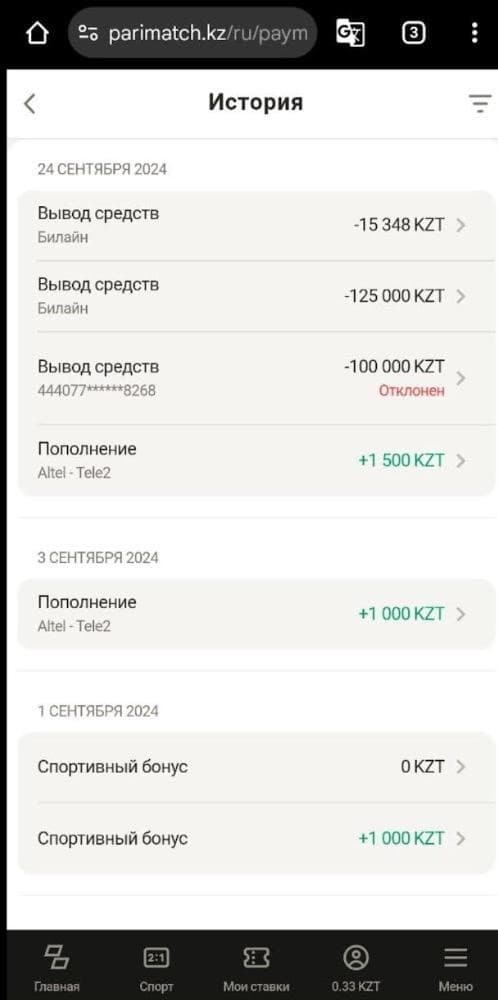Viewport: 498px width, 1000px height.
Task: Go back using the arrow beside История
Action: (29, 104)
